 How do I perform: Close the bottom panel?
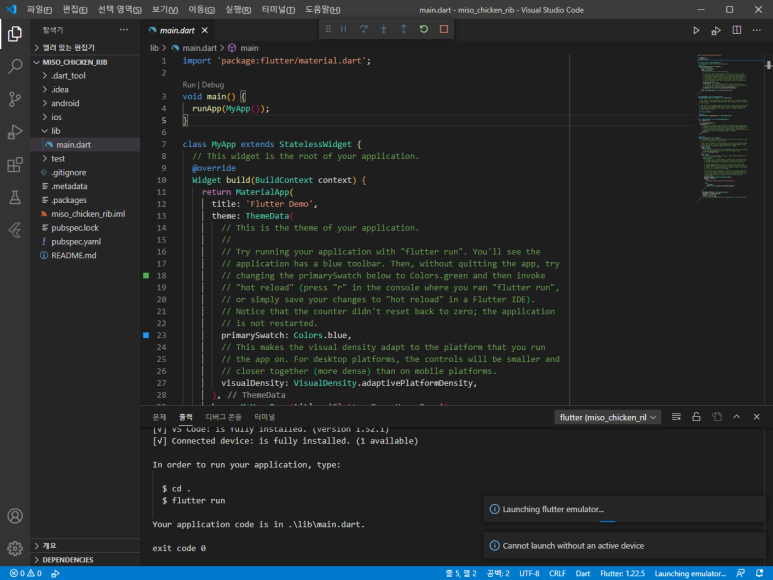point(756,417)
